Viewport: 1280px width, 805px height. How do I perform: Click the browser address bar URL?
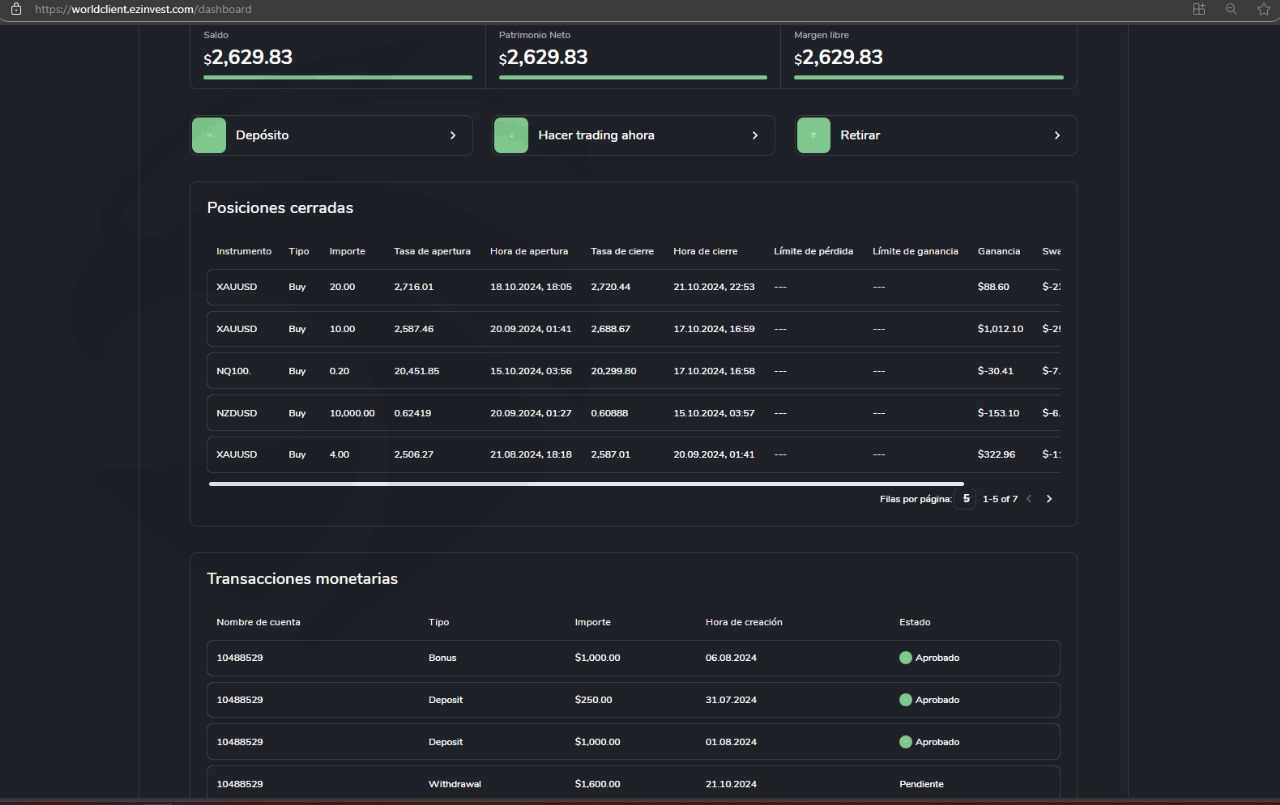[x=143, y=9]
